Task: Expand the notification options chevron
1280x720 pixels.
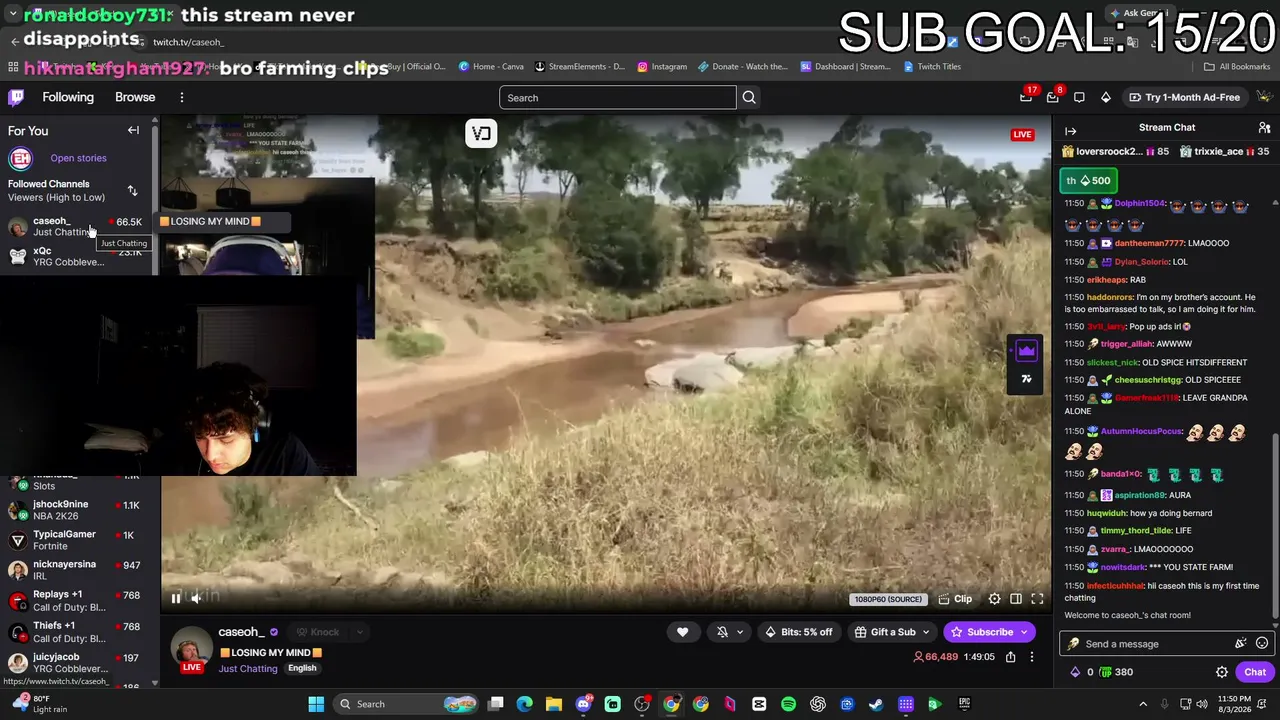Action: (x=740, y=632)
